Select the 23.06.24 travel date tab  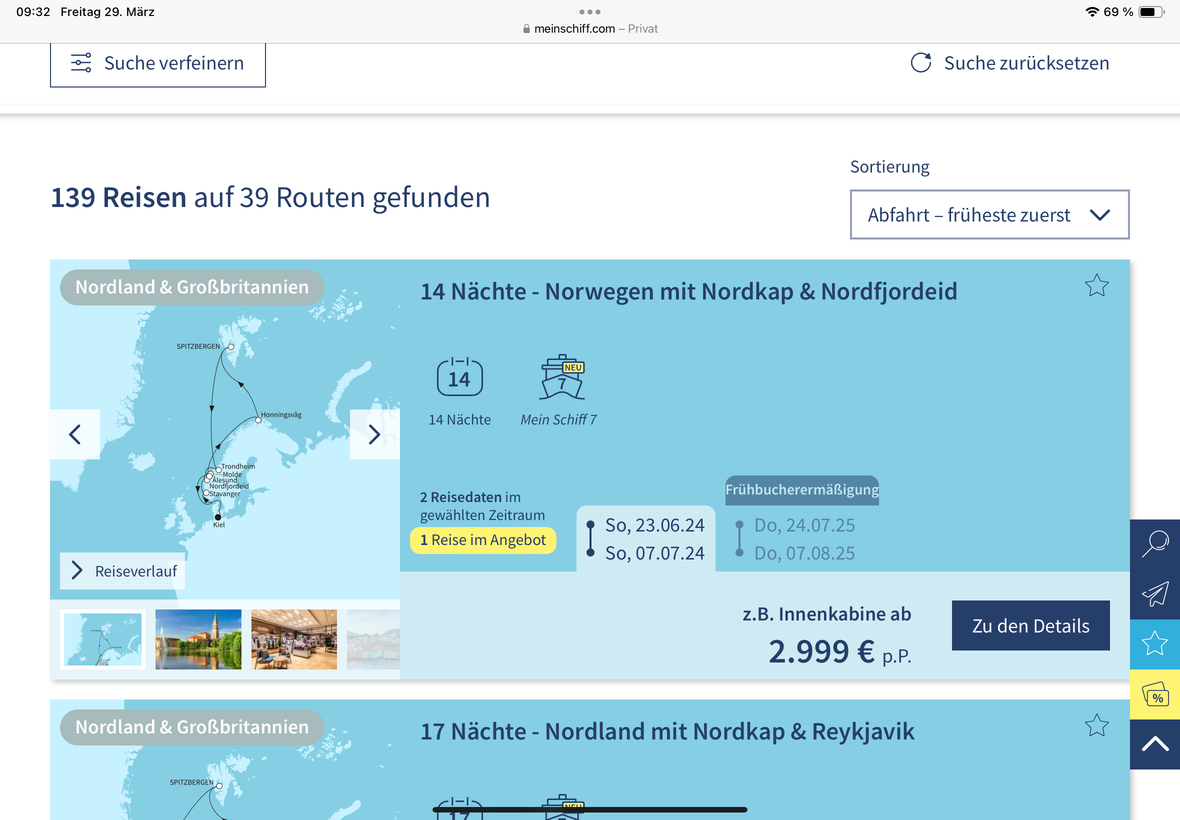coord(646,539)
